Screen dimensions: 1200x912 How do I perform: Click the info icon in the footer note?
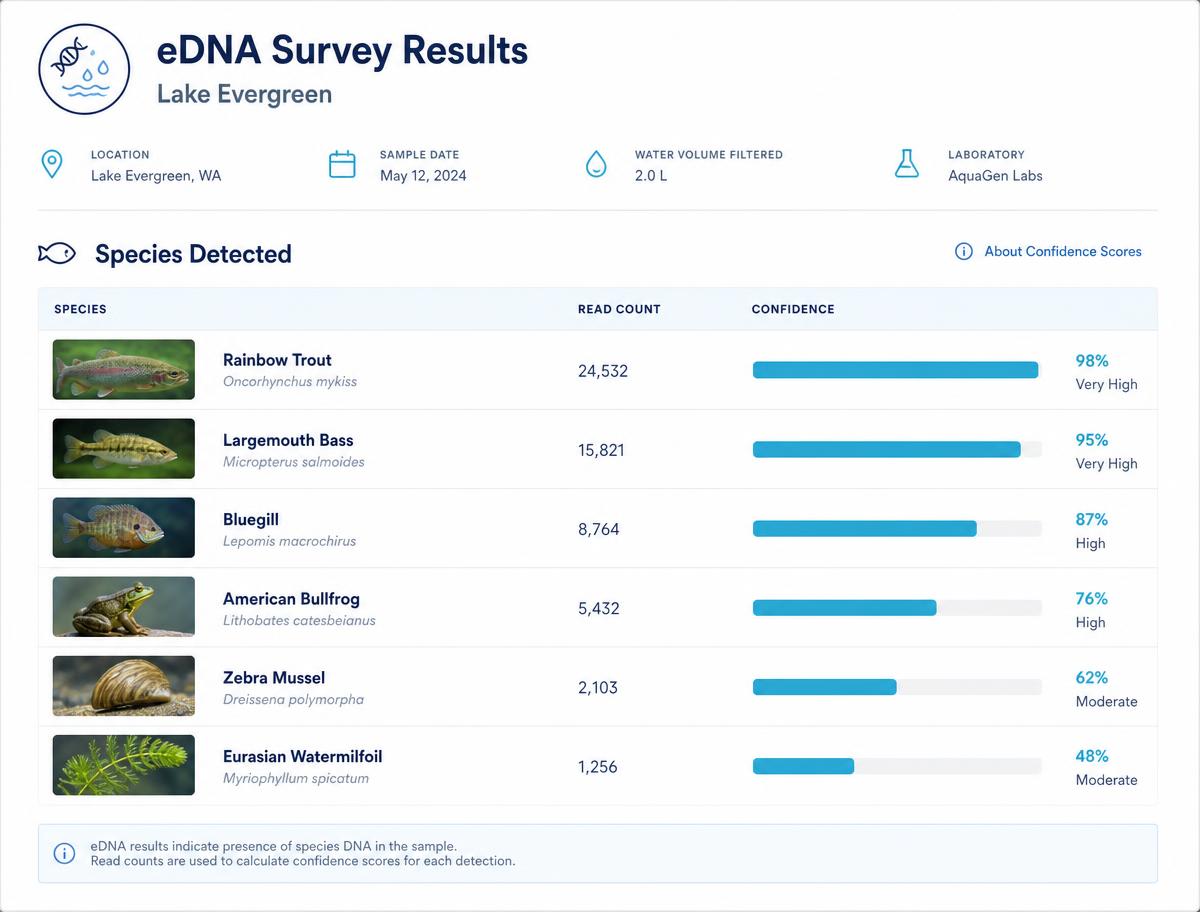click(64, 853)
